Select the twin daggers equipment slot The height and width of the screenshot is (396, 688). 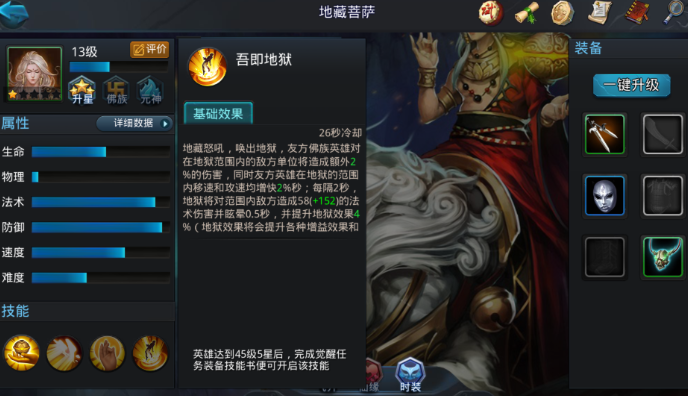coord(605,134)
